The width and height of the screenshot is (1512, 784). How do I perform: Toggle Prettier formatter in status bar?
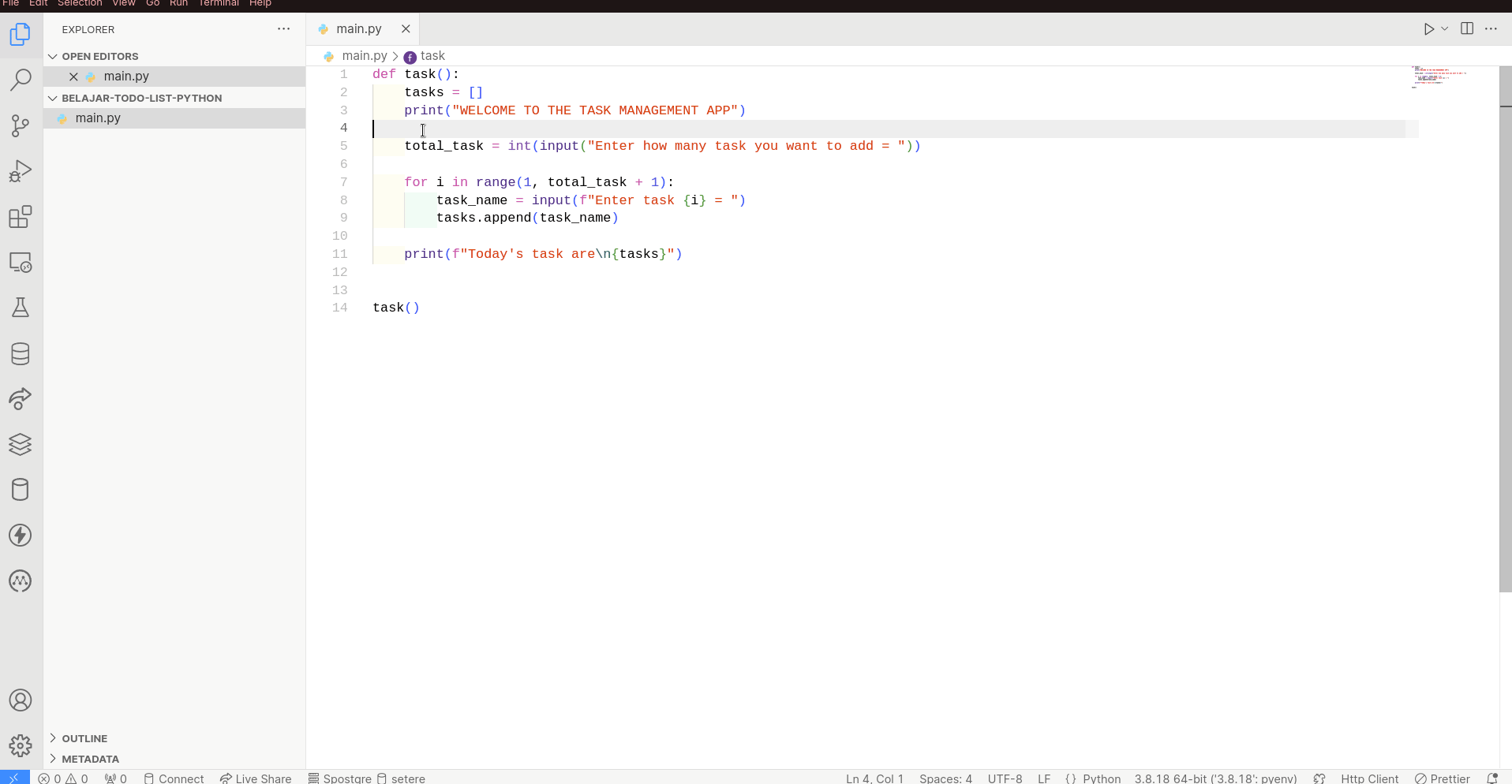[1442, 778]
